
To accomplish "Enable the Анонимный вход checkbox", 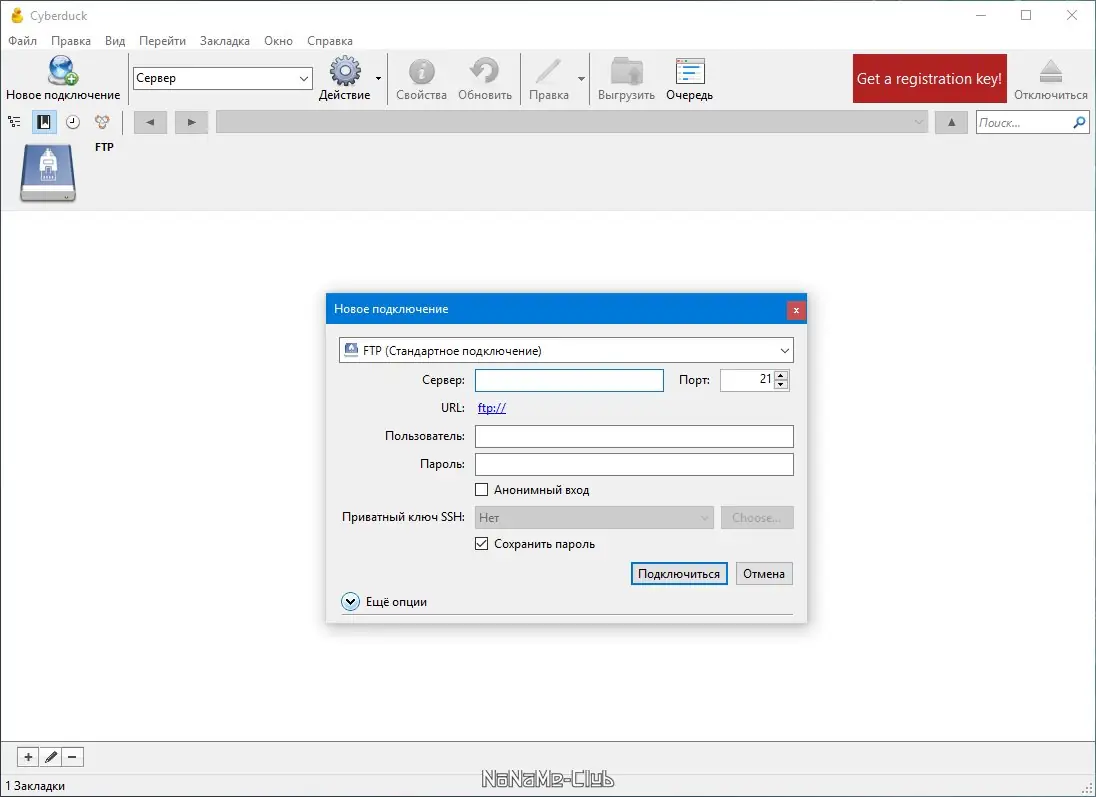I will tap(482, 489).
